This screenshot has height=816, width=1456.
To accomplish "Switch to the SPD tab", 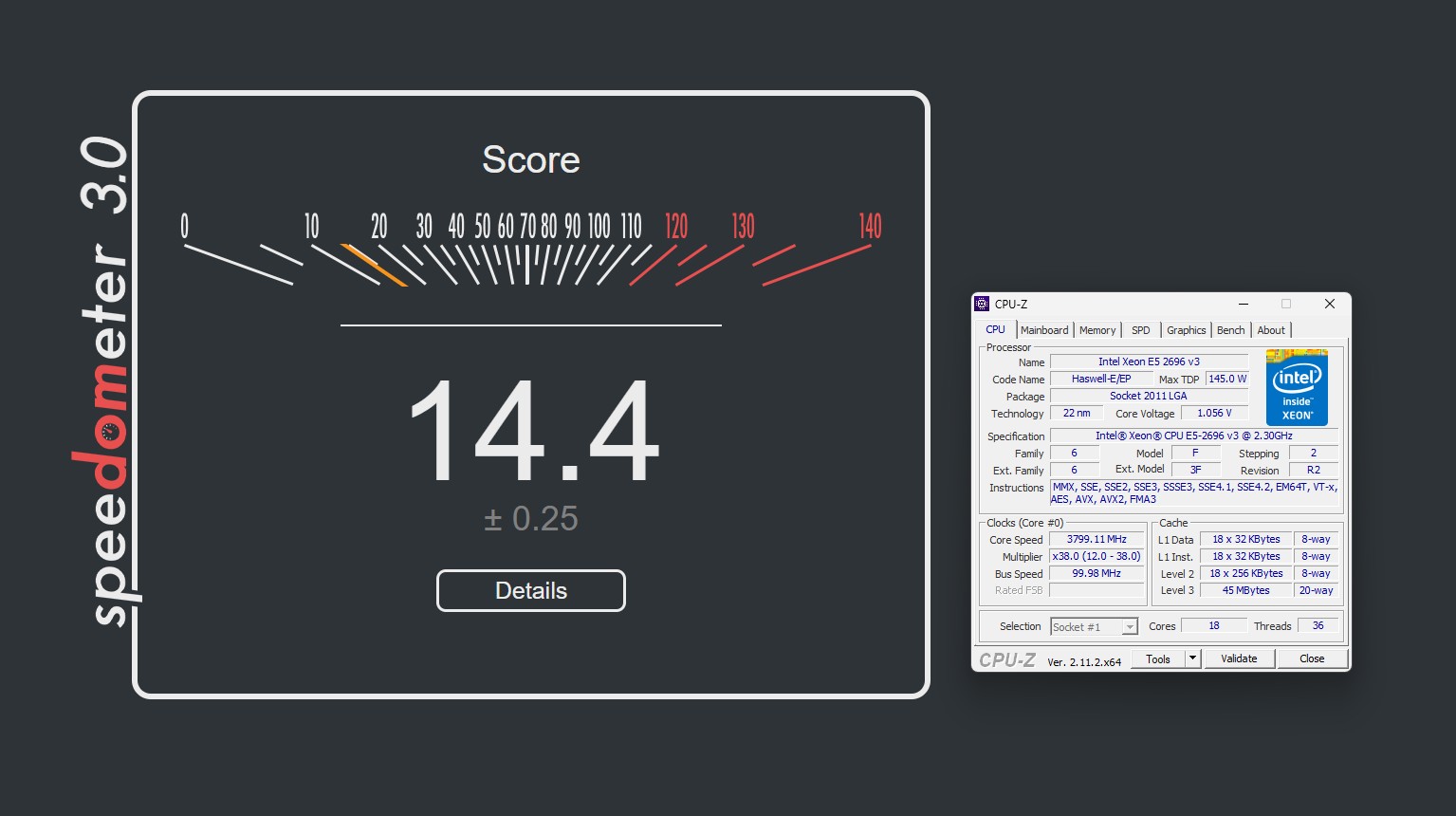I will tap(1140, 330).
